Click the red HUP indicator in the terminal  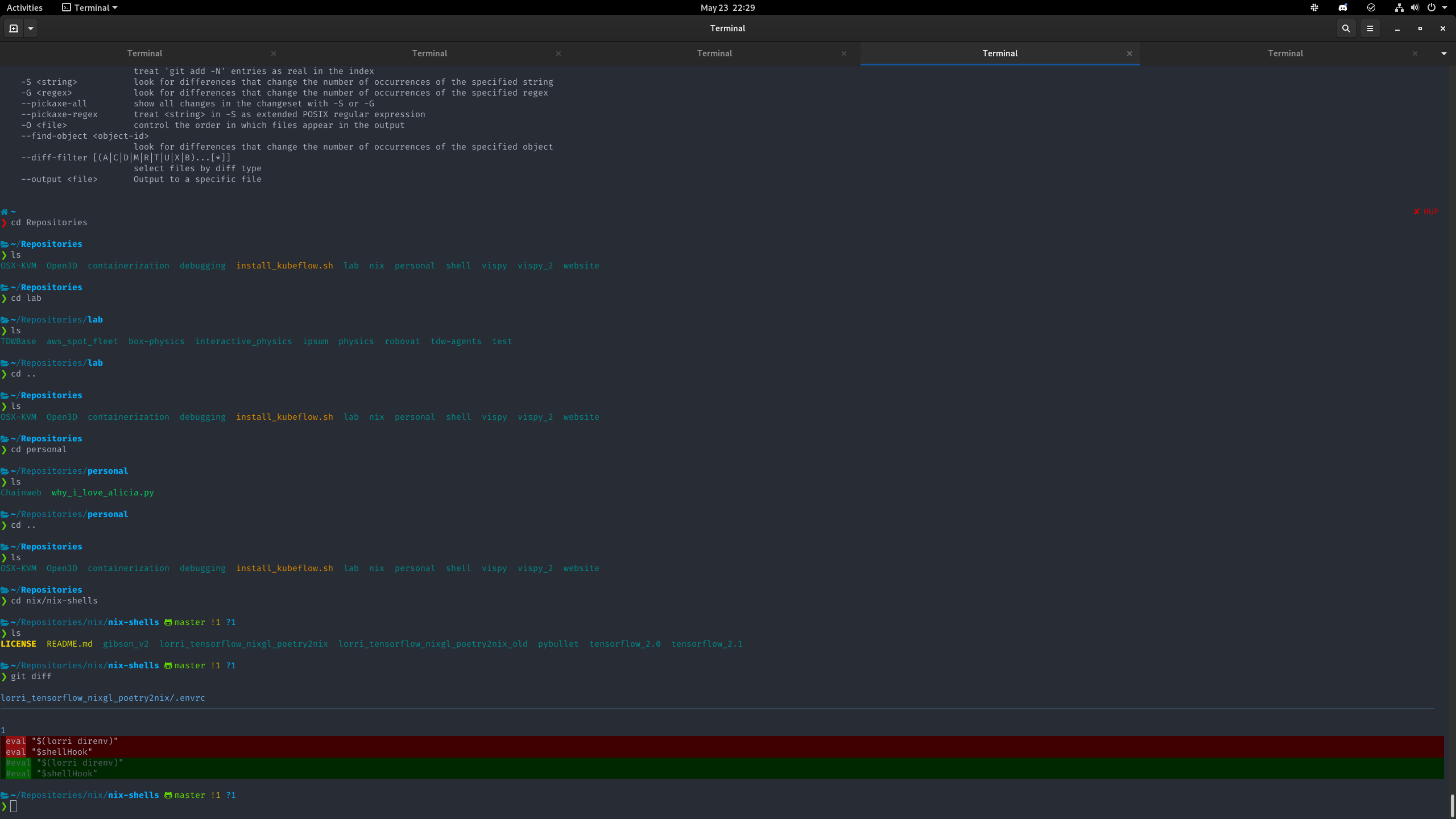[x=1426, y=211]
